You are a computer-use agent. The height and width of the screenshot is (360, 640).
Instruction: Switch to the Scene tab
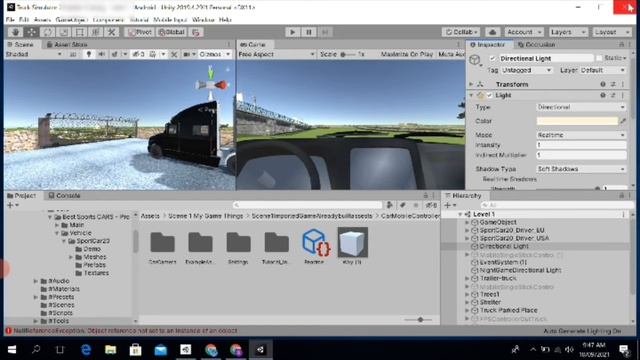coord(20,44)
